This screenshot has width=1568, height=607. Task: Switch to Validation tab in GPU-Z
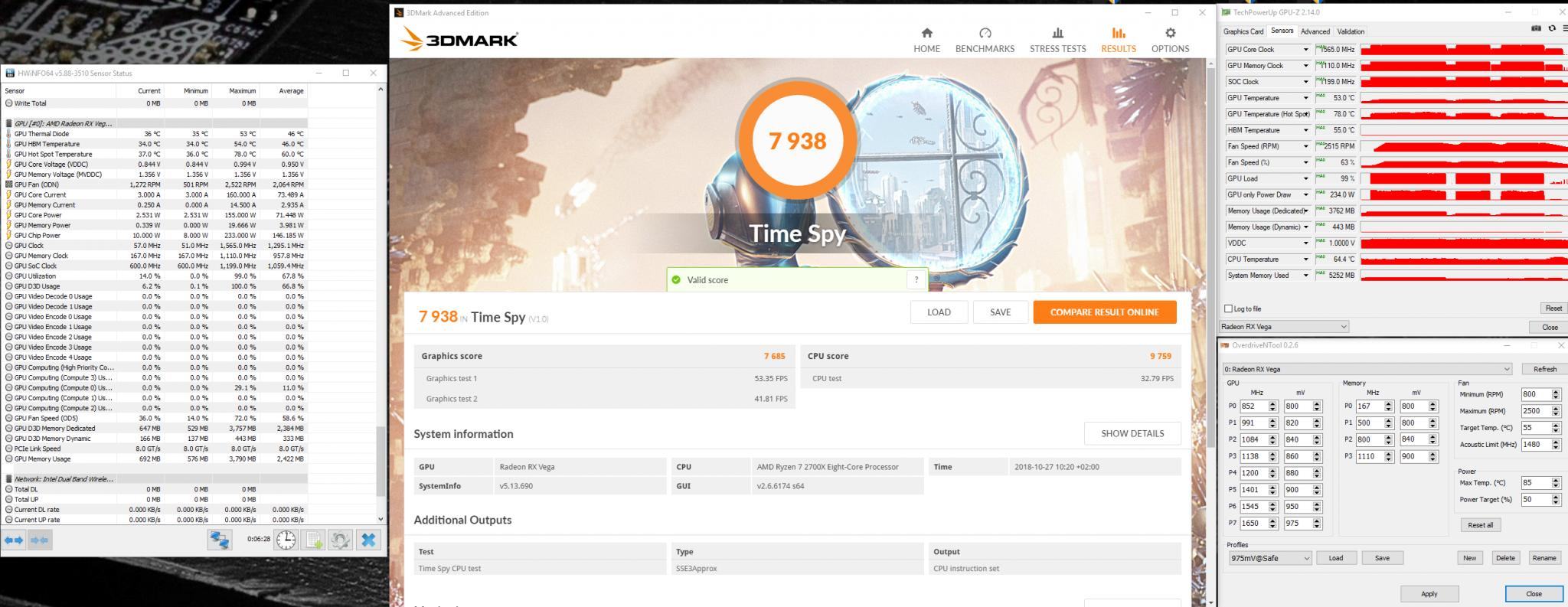tap(1351, 31)
